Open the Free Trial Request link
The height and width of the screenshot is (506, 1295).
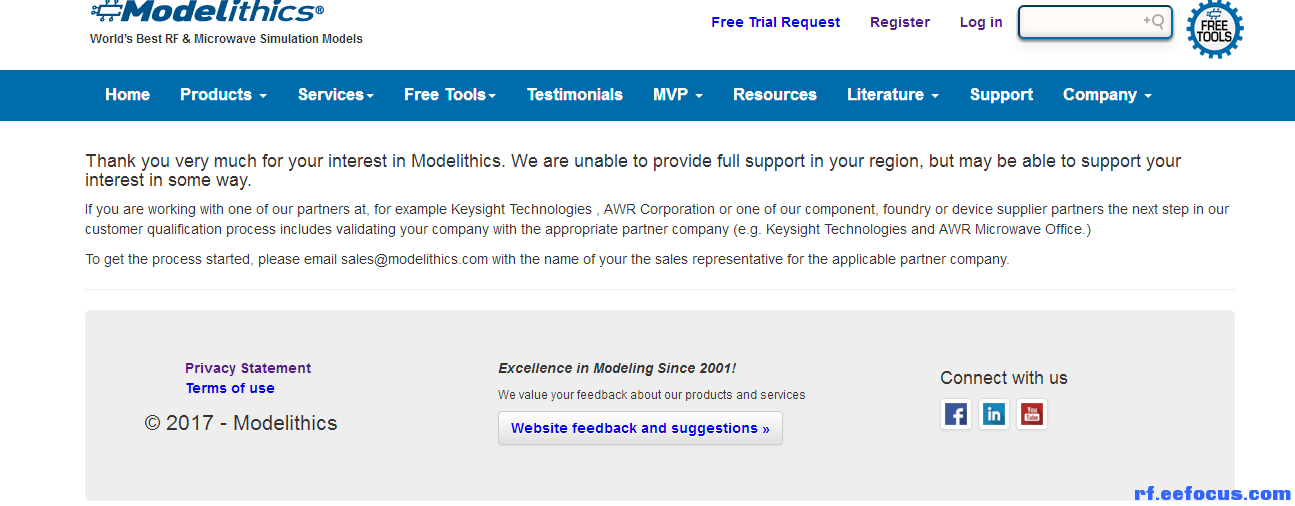point(776,22)
